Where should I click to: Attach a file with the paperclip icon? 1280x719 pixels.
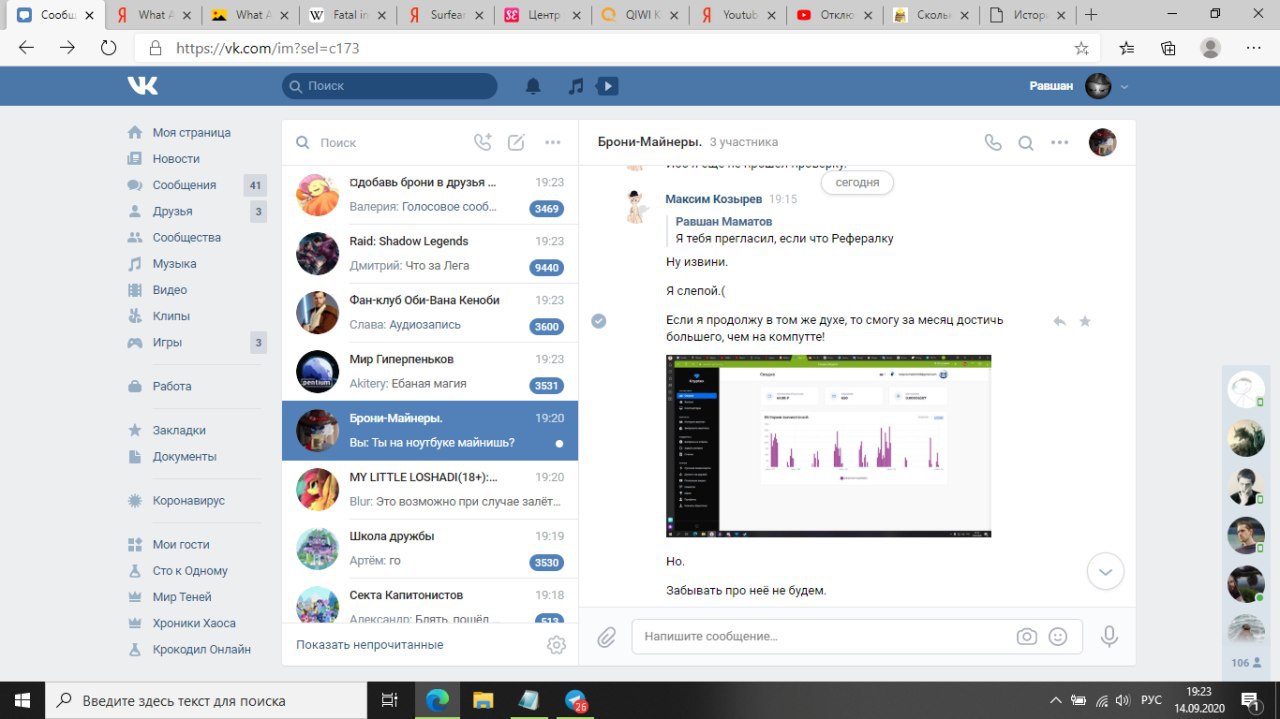click(x=606, y=637)
